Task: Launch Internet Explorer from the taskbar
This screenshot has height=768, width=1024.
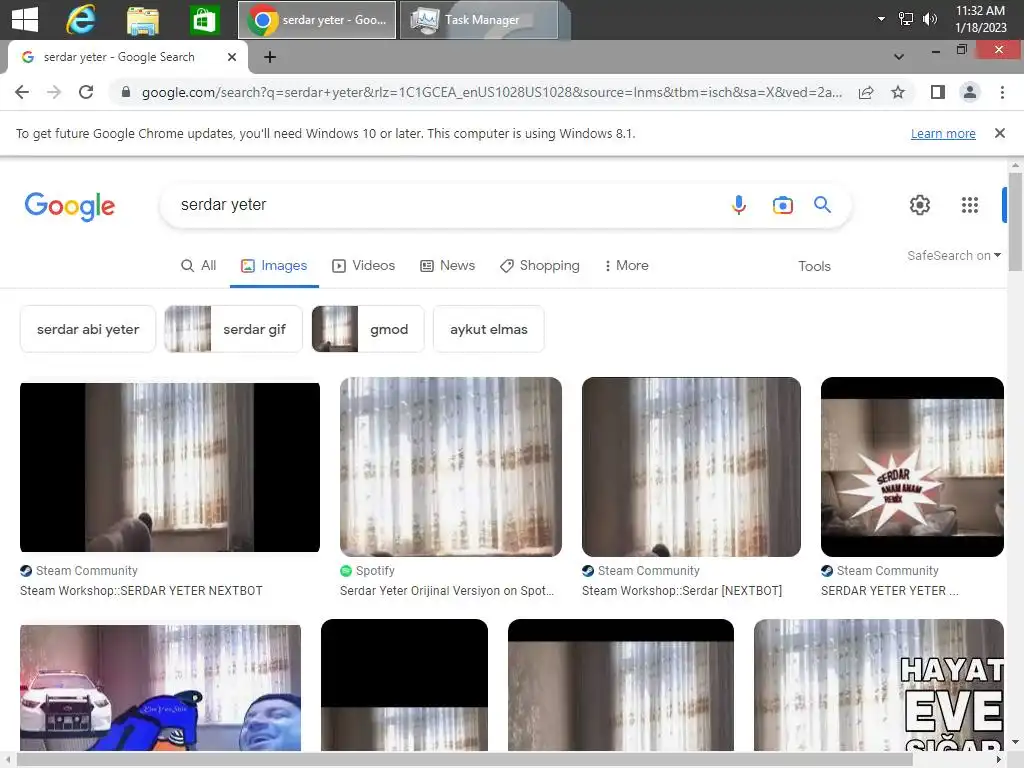Action: coord(81,20)
